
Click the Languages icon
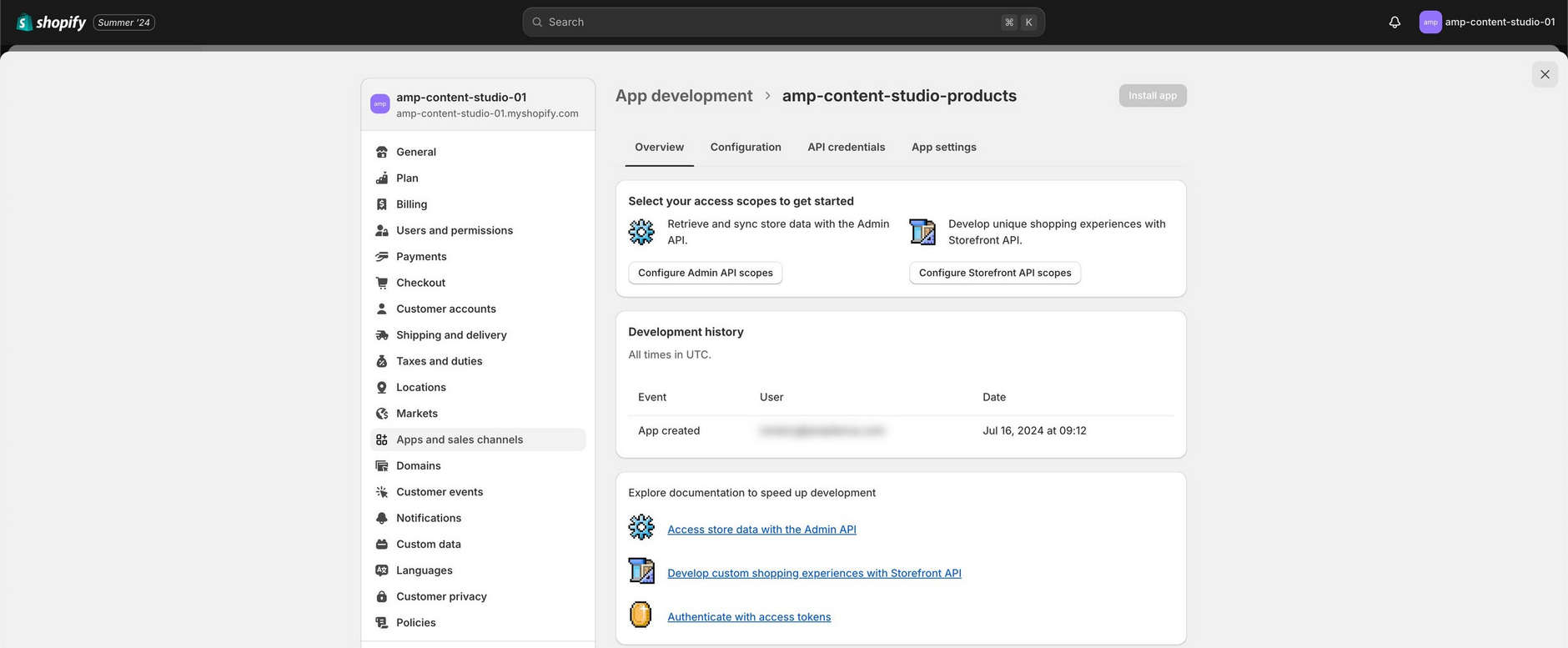point(382,570)
